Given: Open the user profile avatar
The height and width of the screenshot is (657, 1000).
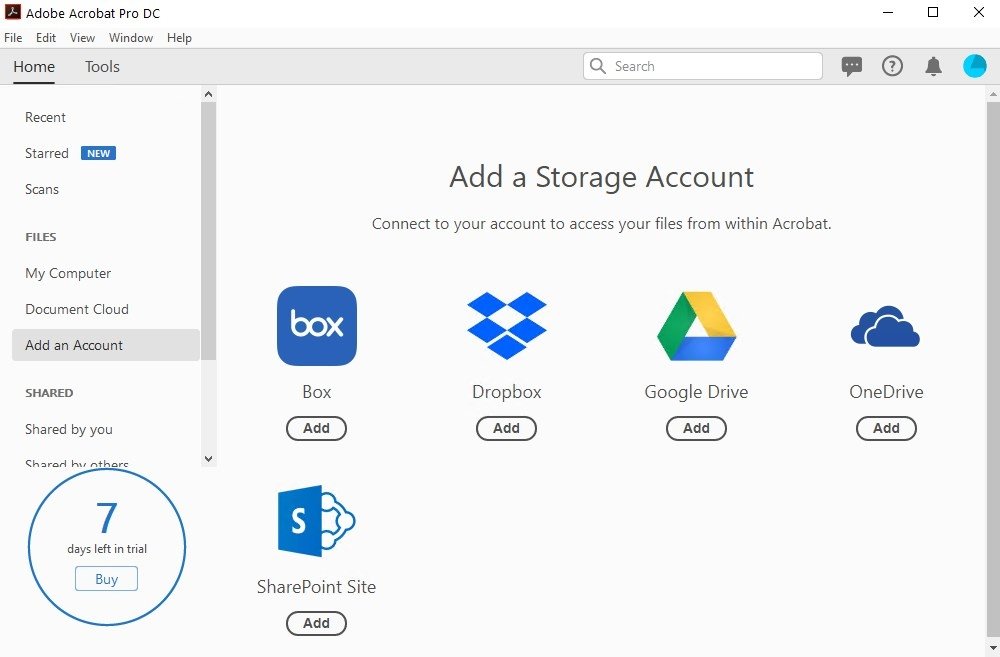Looking at the screenshot, I should pos(974,66).
